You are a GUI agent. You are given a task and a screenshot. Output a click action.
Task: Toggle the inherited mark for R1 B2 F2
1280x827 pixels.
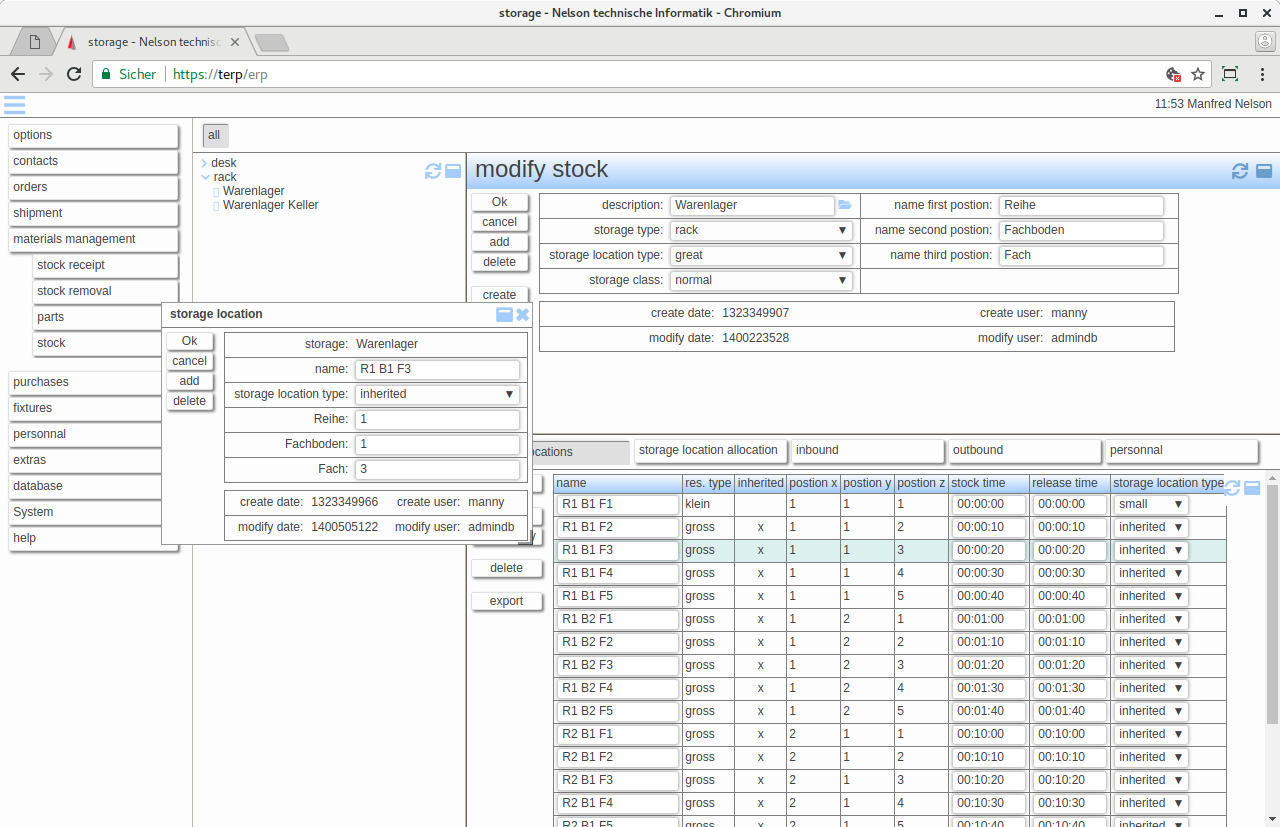coord(760,642)
